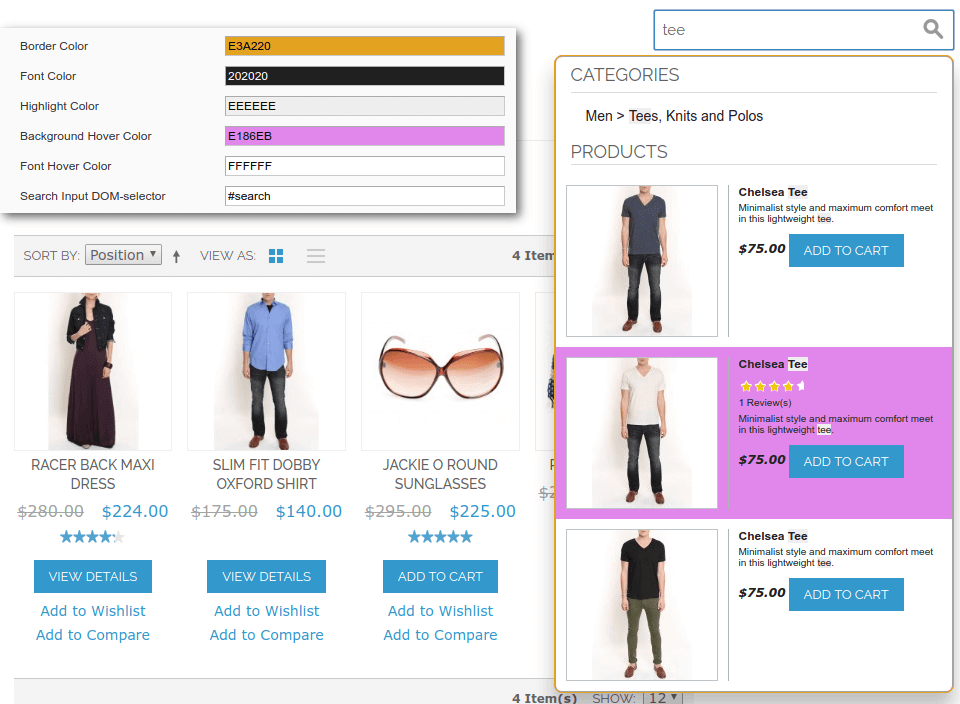Image resolution: width=960 pixels, height=704 pixels.
Task: Select Men > Tees, Knits and Polos category
Action: point(674,116)
